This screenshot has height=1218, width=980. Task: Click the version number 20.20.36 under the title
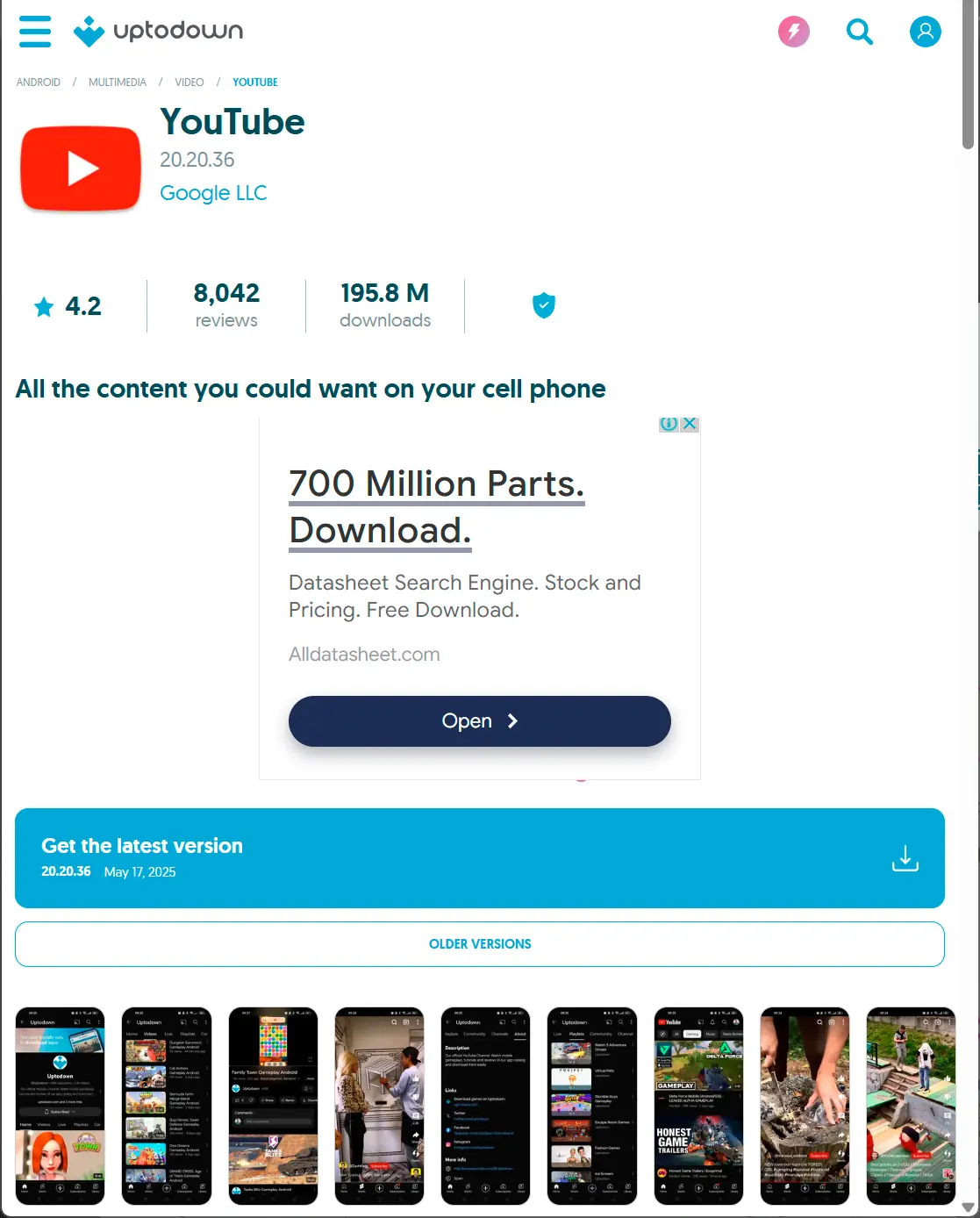[197, 160]
